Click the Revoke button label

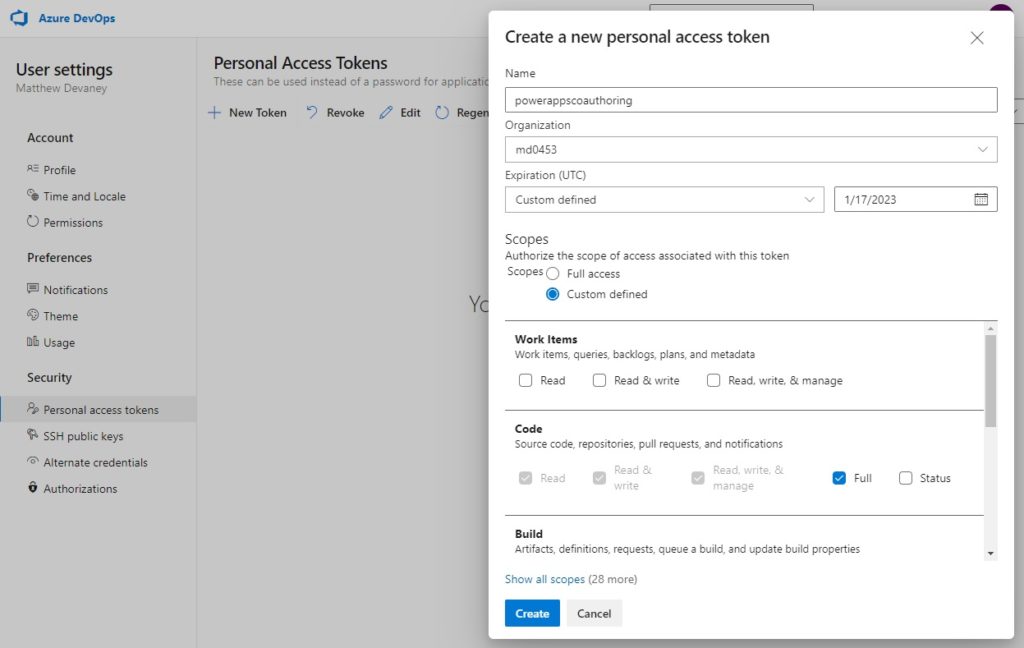(345, 112)
